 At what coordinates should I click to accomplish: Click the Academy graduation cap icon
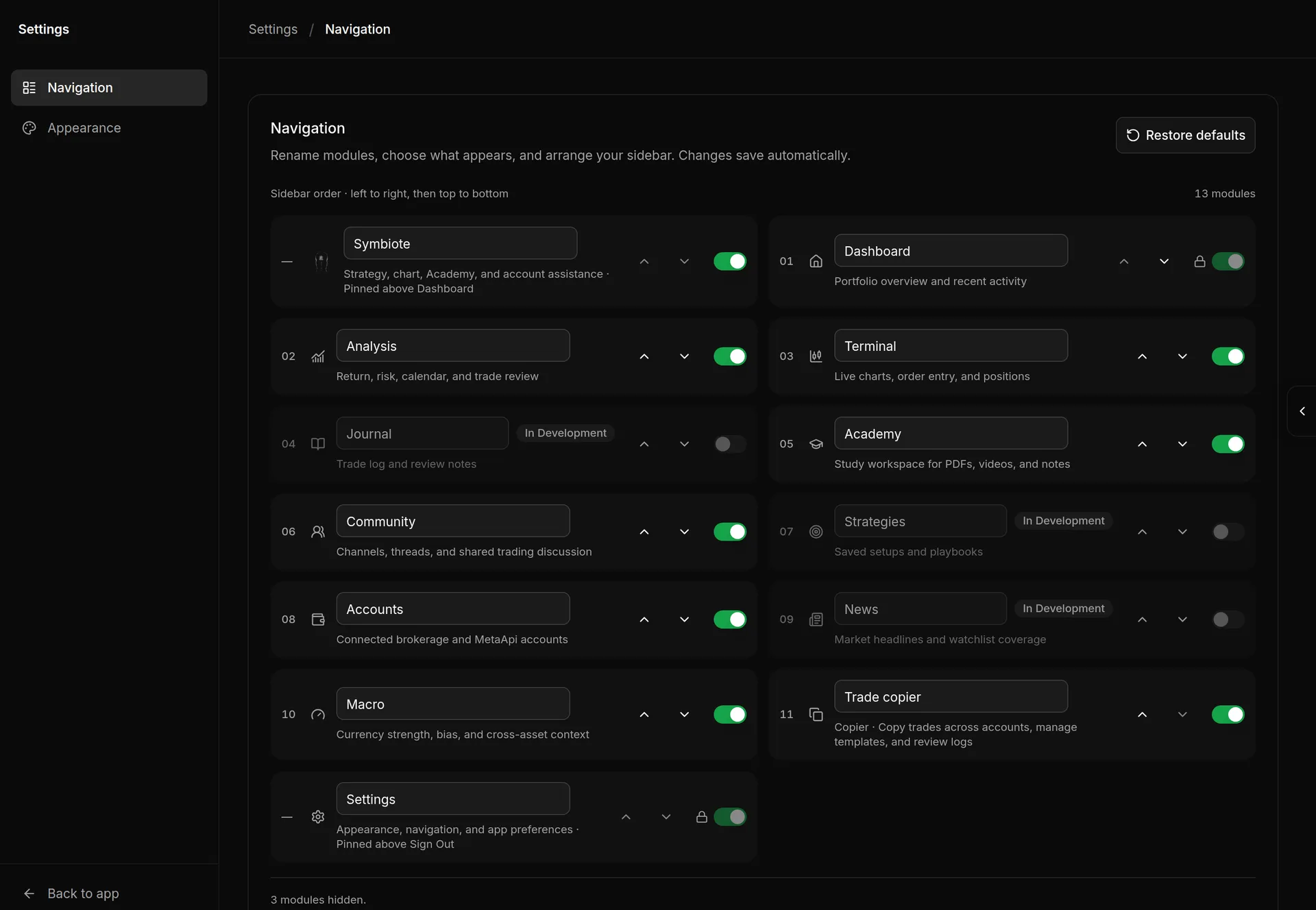(x=816, y=444)
